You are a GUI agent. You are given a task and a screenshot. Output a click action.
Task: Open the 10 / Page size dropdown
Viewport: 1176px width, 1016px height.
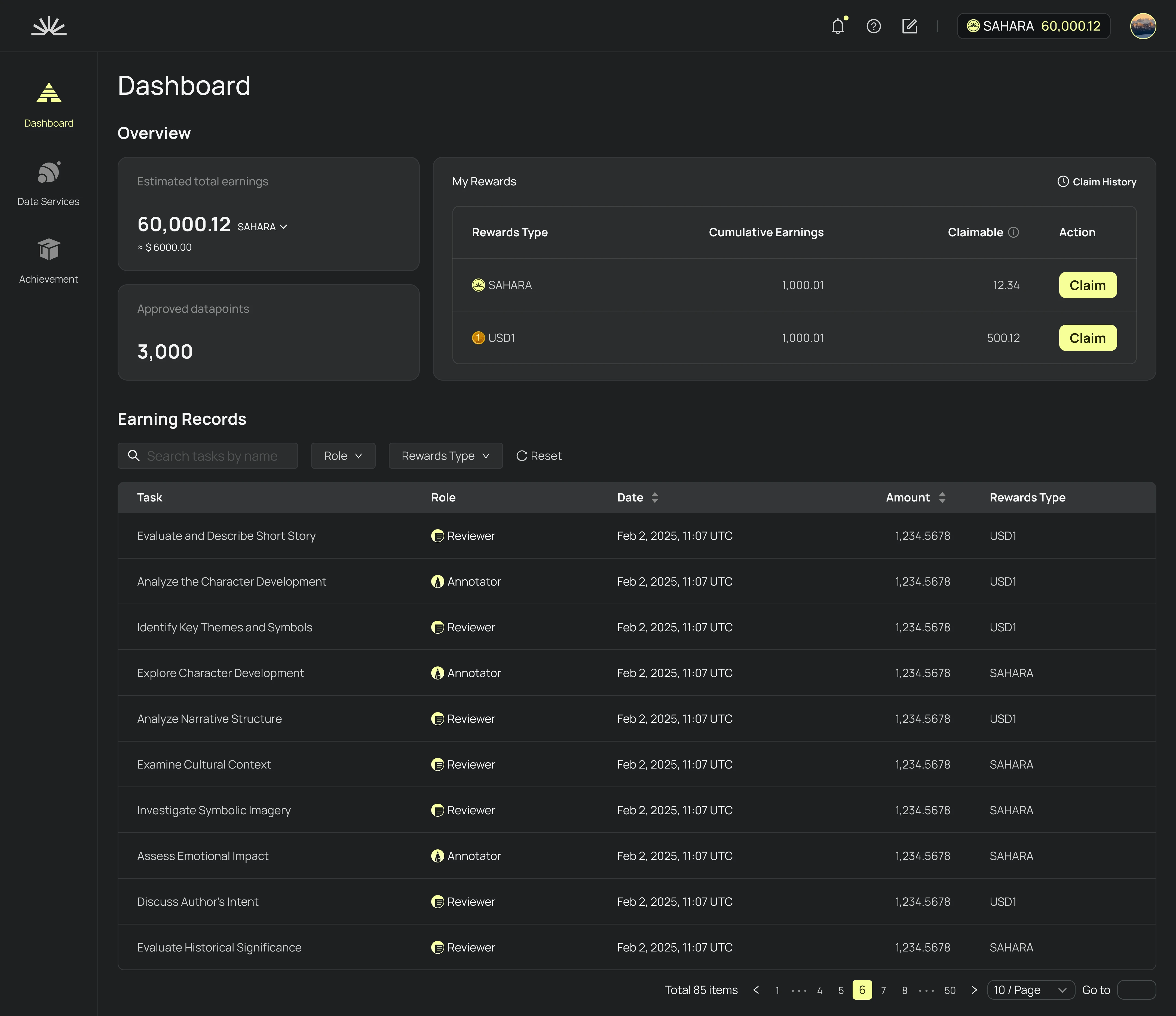pos(1030,990)
